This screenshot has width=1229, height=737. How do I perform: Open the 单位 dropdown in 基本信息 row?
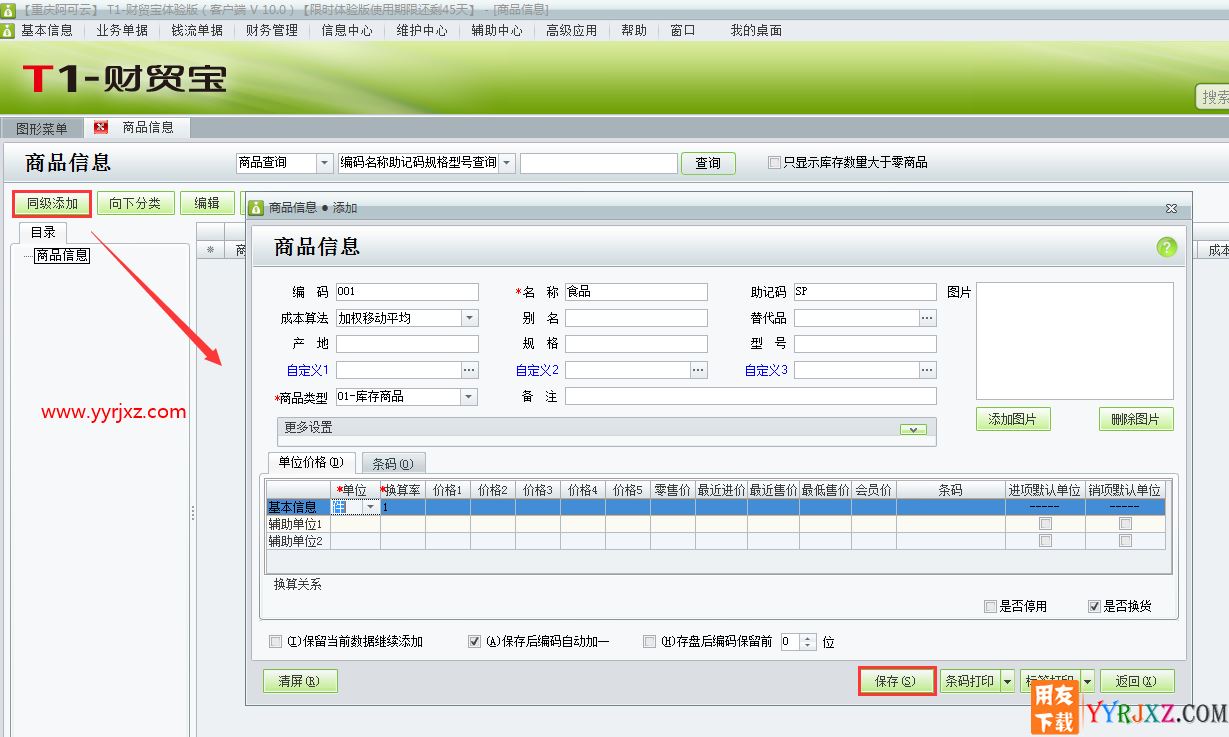372,507
